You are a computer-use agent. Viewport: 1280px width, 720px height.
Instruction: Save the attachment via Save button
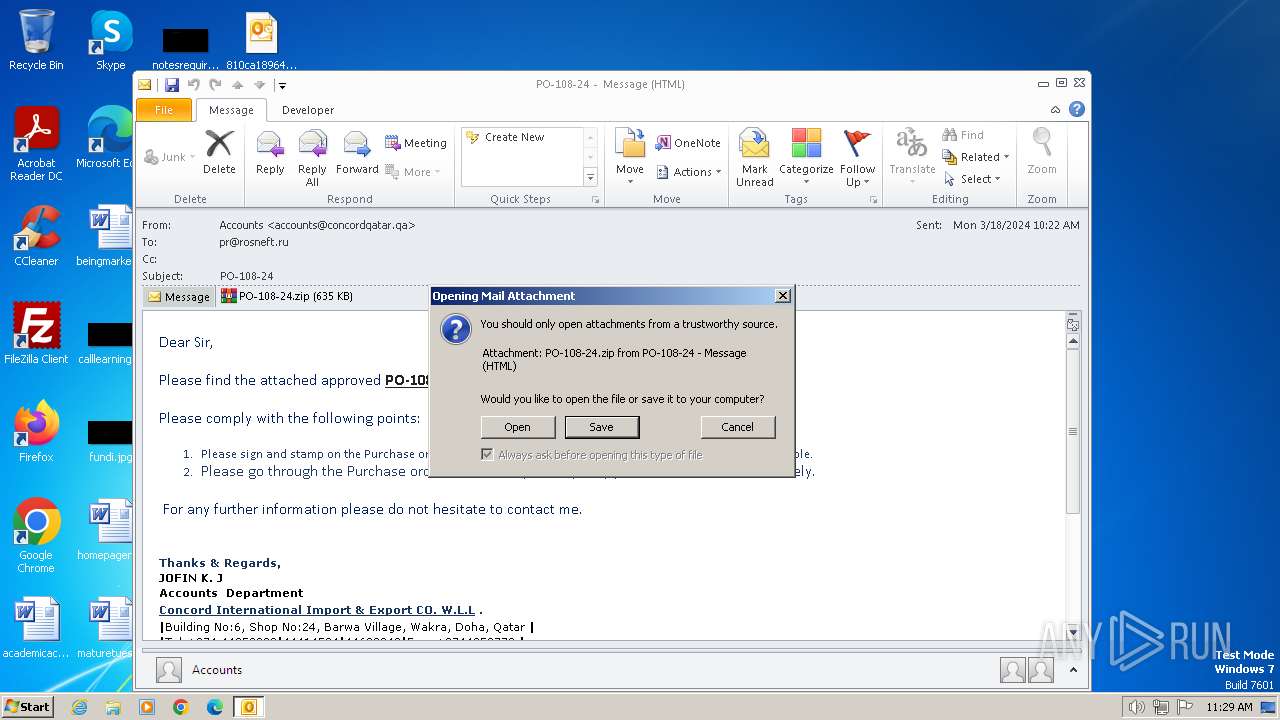[x=601, y=427]
